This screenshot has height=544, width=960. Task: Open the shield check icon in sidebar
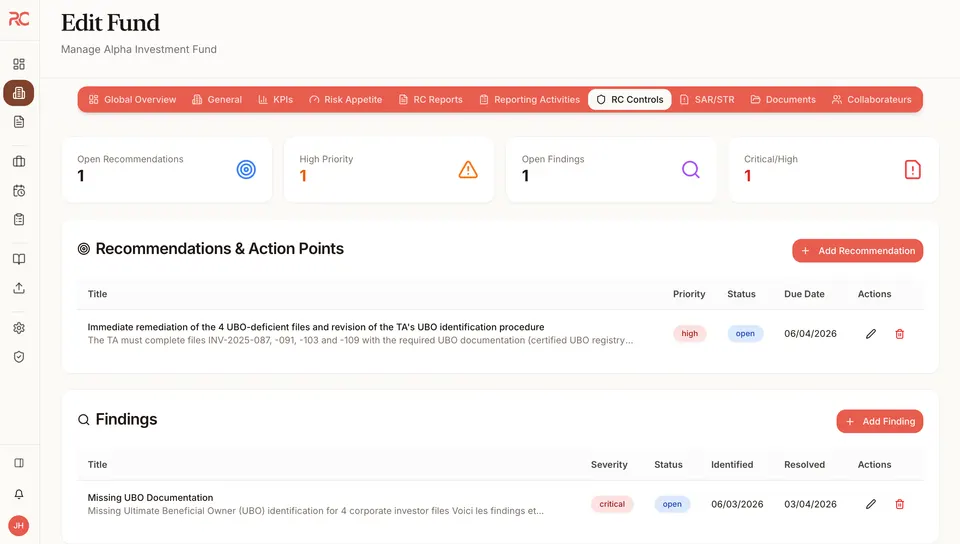pyautogui.click(x=19, y=357)
